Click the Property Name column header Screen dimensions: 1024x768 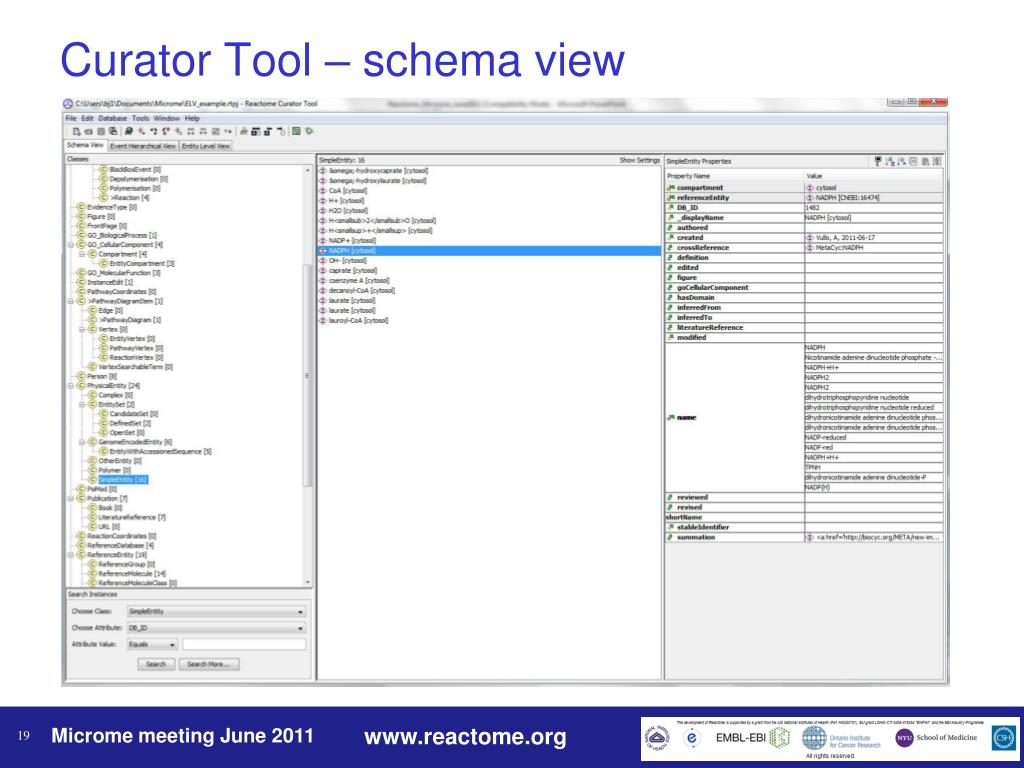(x=735, y=176)
